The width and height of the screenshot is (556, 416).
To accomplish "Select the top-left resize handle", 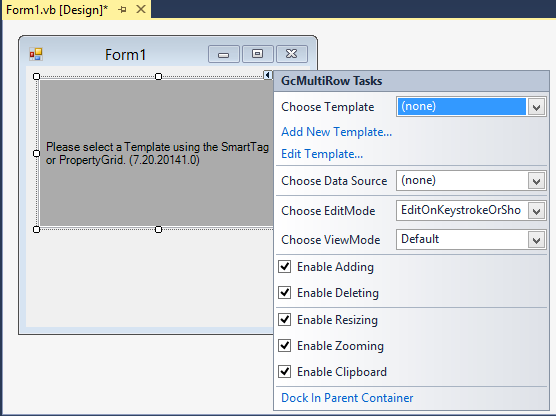I will (36, 76).
